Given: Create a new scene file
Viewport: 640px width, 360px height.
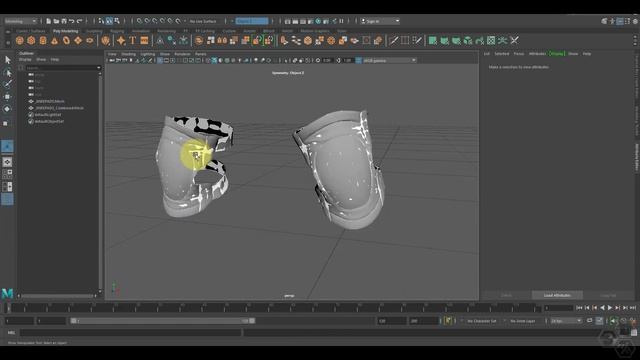Looking at the screenshot, I should [49, 21].
